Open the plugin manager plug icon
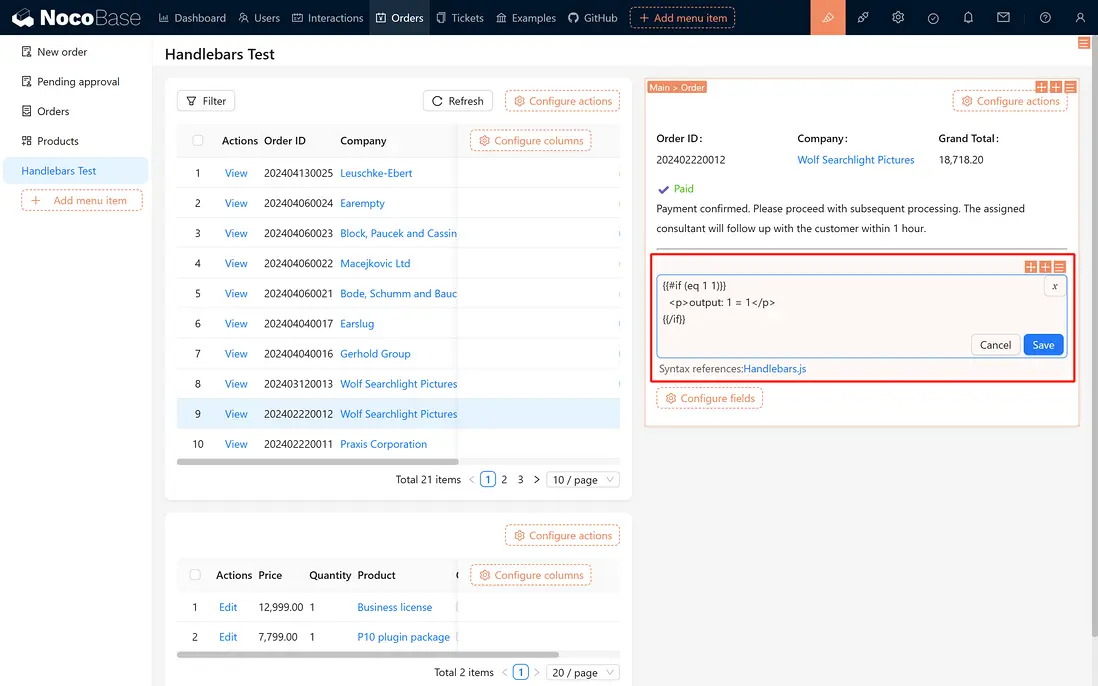1098x686 pixels. point(863,18)
